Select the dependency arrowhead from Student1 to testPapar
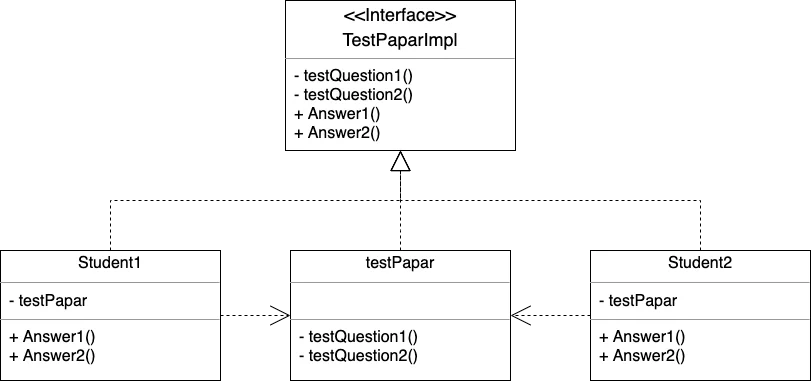 click(280, 315)
